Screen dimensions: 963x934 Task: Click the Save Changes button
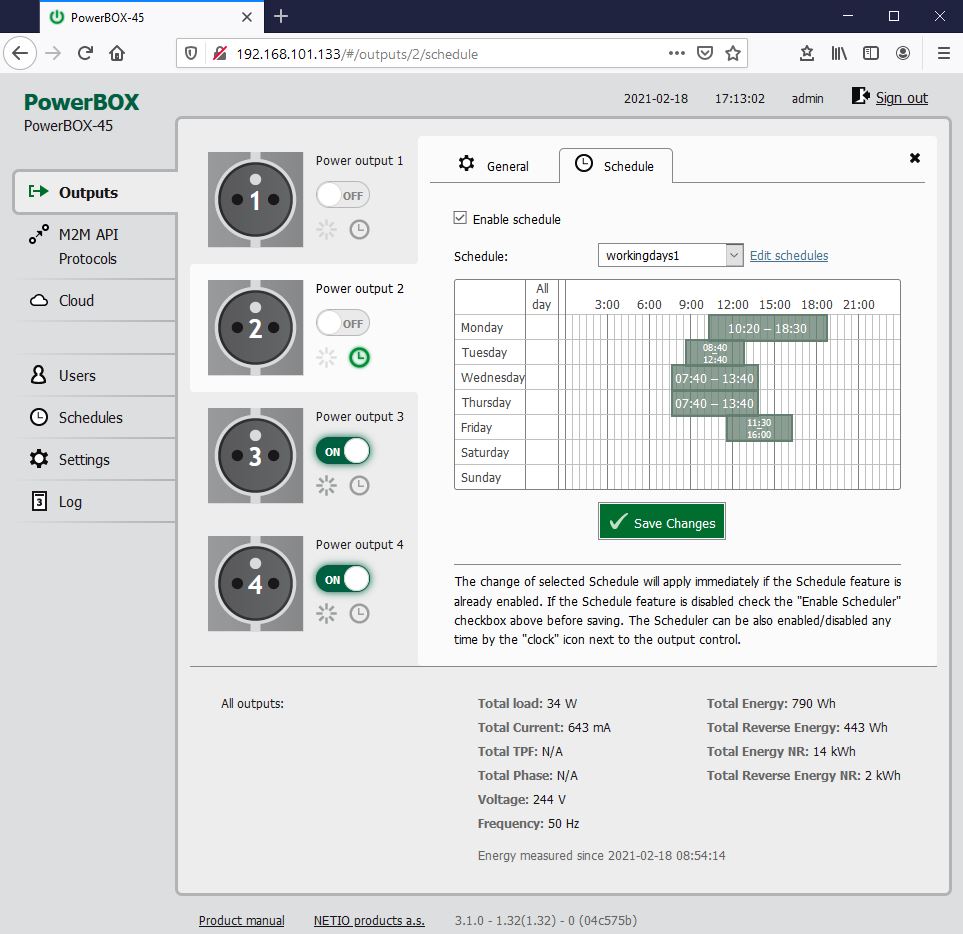661,521
